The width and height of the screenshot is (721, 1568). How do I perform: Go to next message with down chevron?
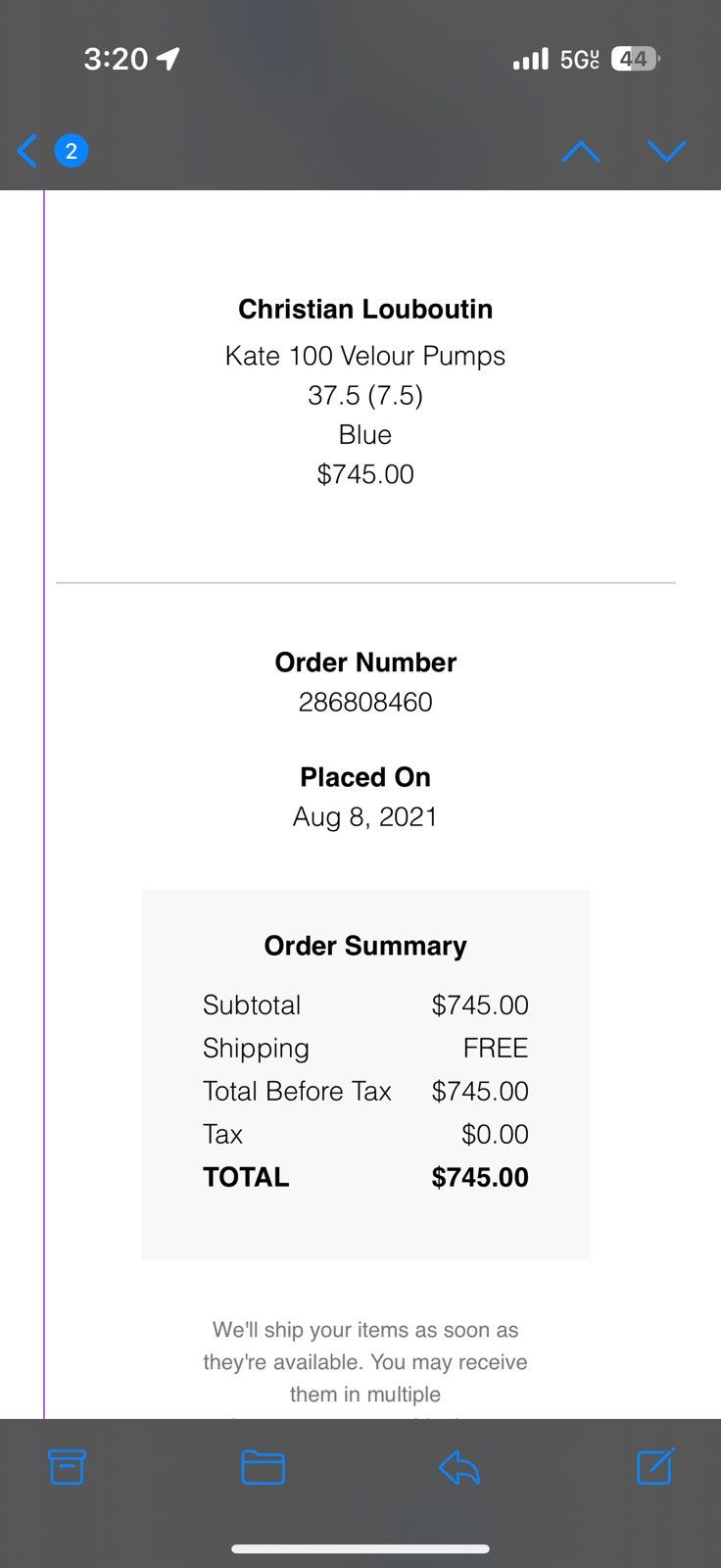(667, 151)
